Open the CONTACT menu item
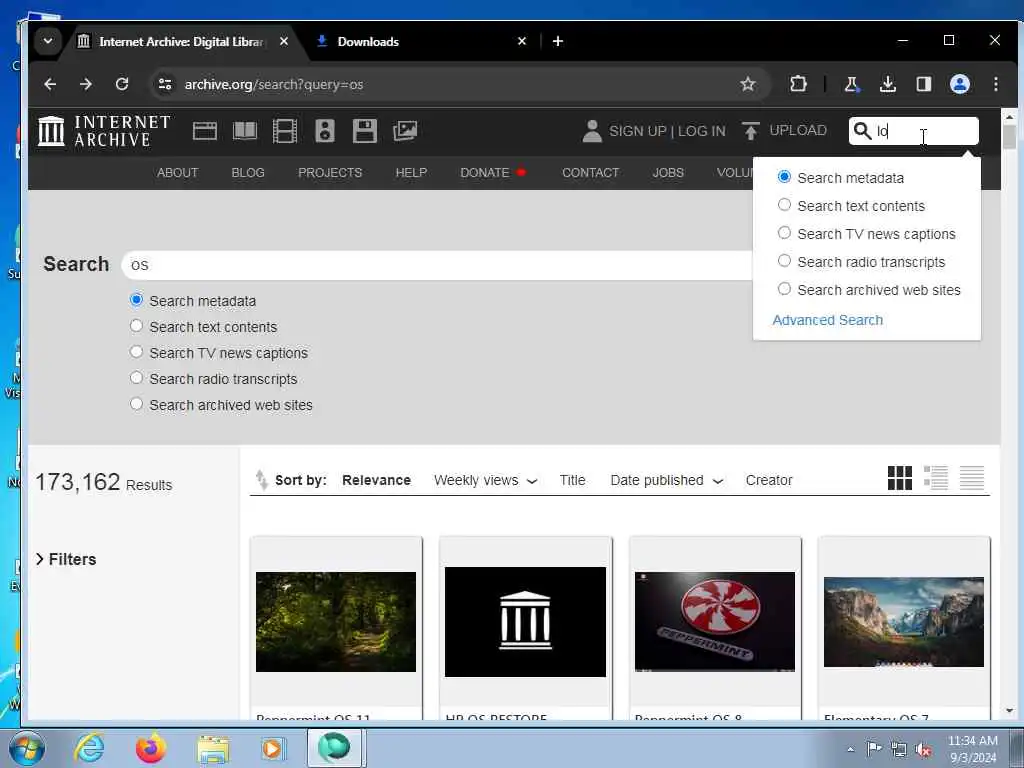Screen dimensions: 1024x768 (590, 172)
